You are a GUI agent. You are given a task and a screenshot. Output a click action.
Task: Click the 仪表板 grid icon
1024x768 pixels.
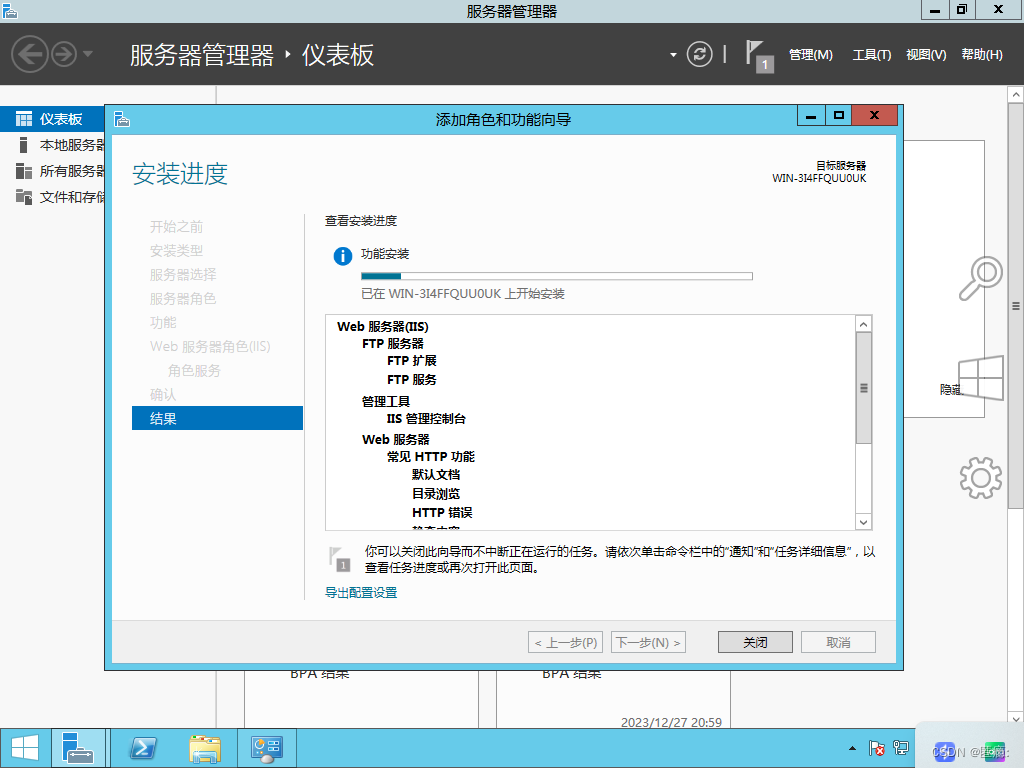(x=24, y=119)
